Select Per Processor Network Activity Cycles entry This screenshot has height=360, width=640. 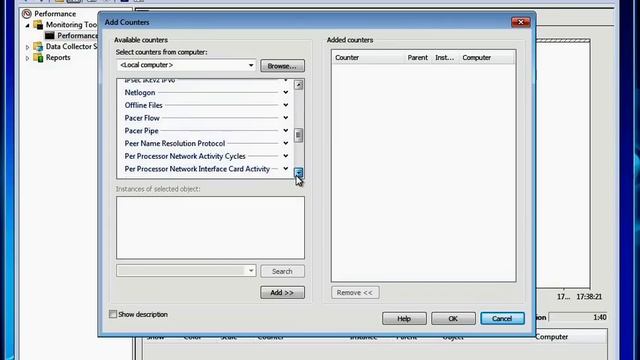click(185, 156)
